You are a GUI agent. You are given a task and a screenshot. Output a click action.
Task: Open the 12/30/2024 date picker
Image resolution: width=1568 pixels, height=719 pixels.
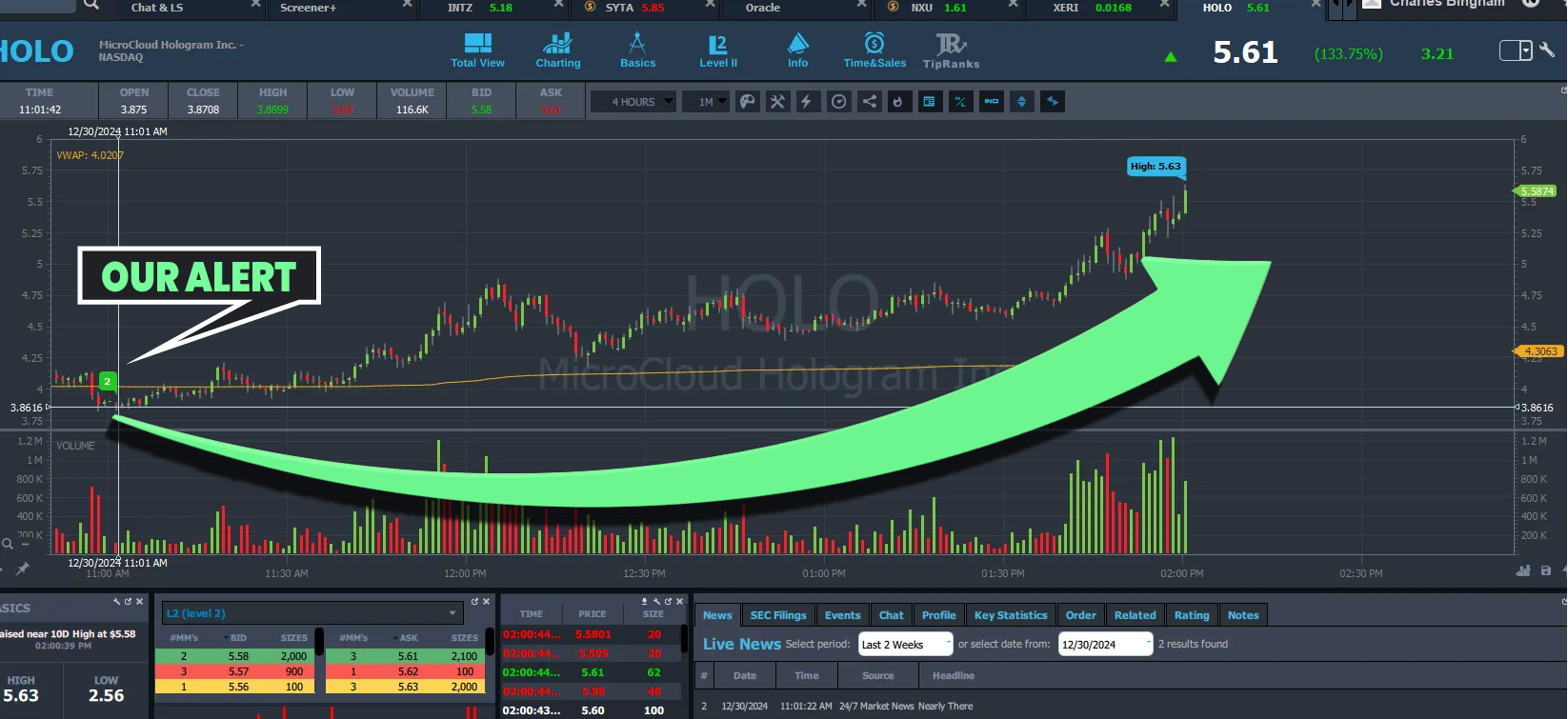(1105, 645)
